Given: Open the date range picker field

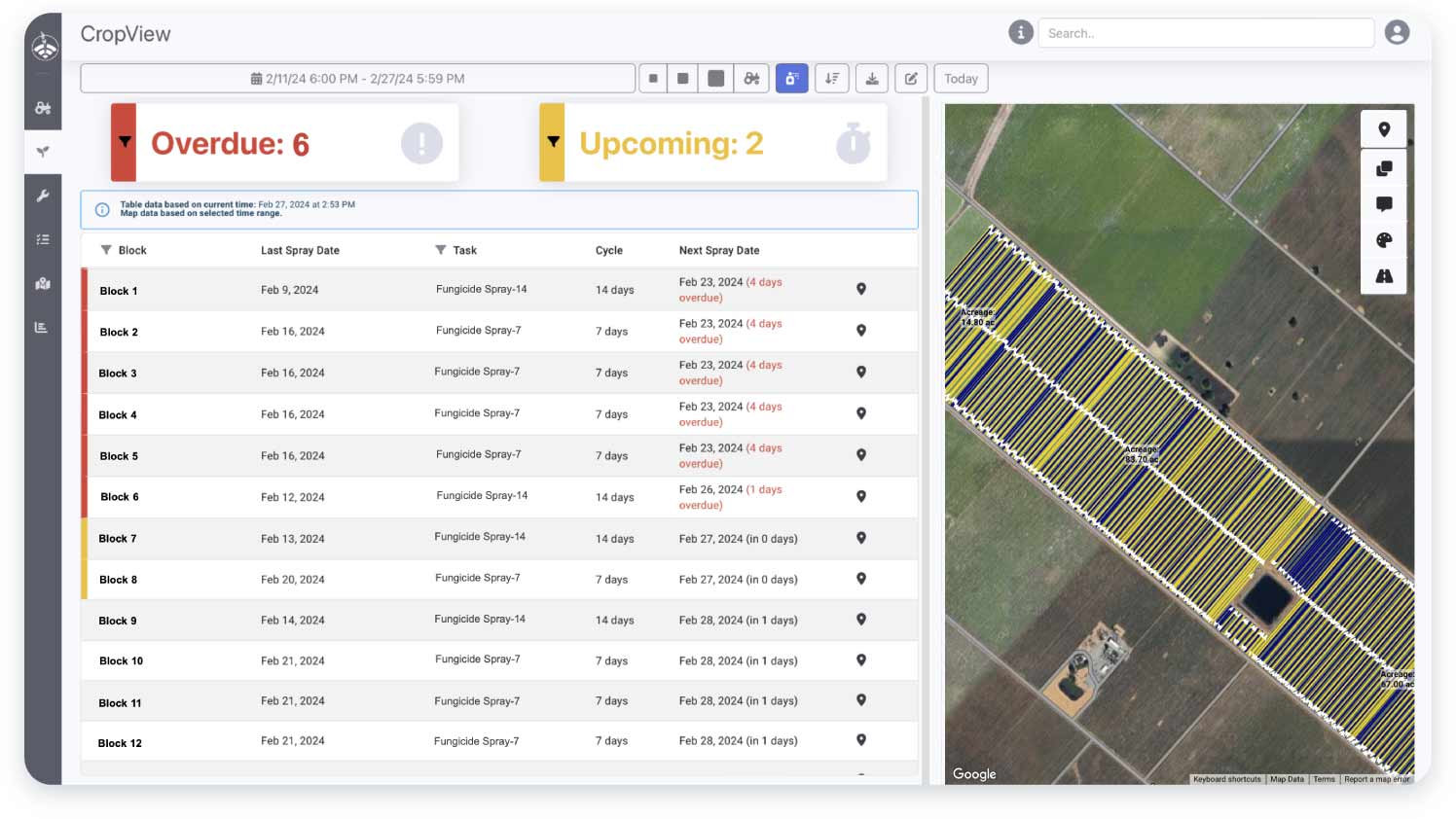Looking at the screenshot, I should (357, 78).
